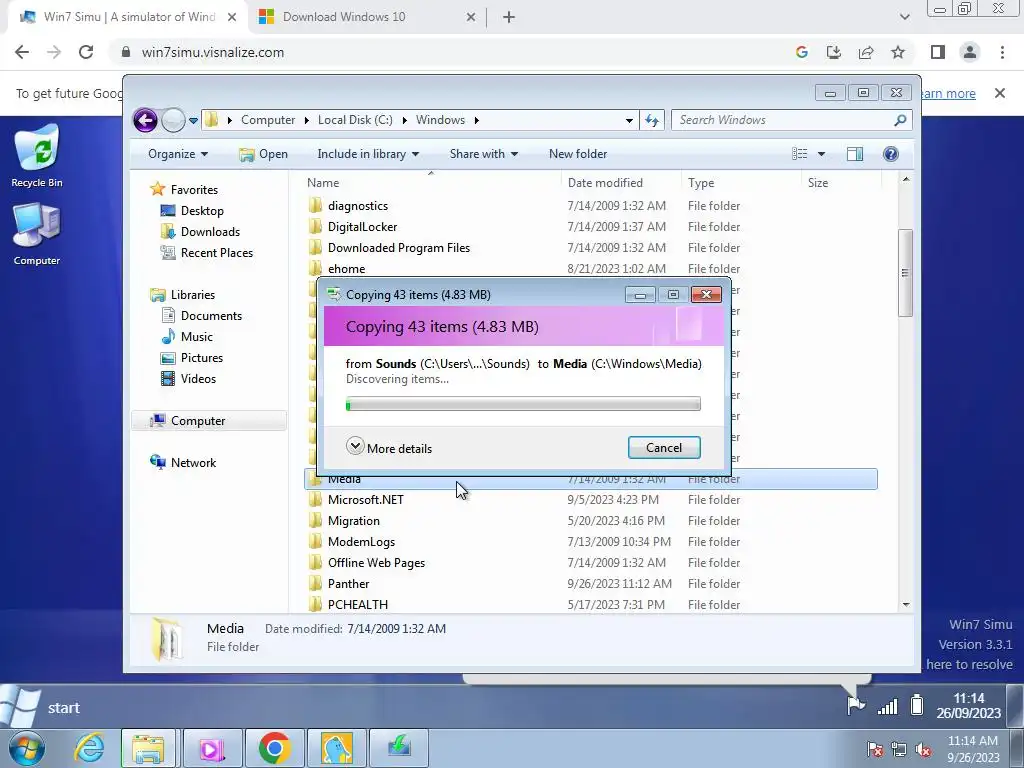The width and height of the screenshot is (1024, 768).
Task: Click the change view icon
Action: click(799, 154)
